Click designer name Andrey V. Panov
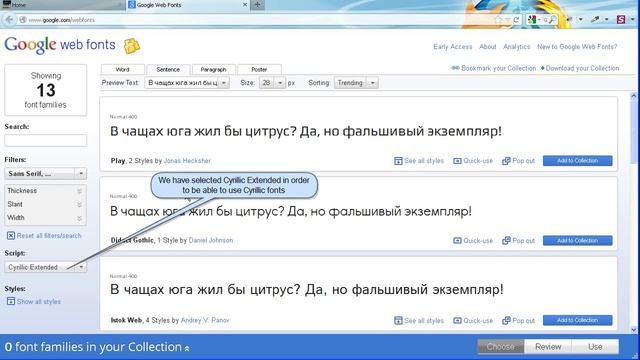This screenshot has width=640, height=360. pos(205,320)
